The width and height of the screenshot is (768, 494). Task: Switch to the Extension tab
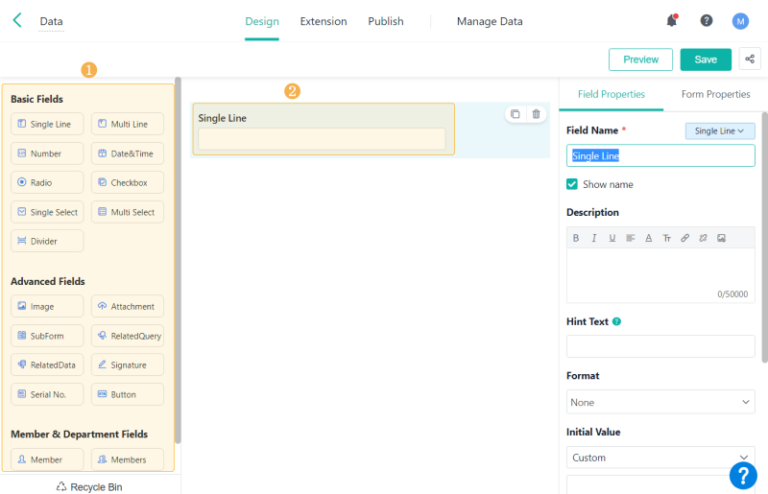(323, 22)
